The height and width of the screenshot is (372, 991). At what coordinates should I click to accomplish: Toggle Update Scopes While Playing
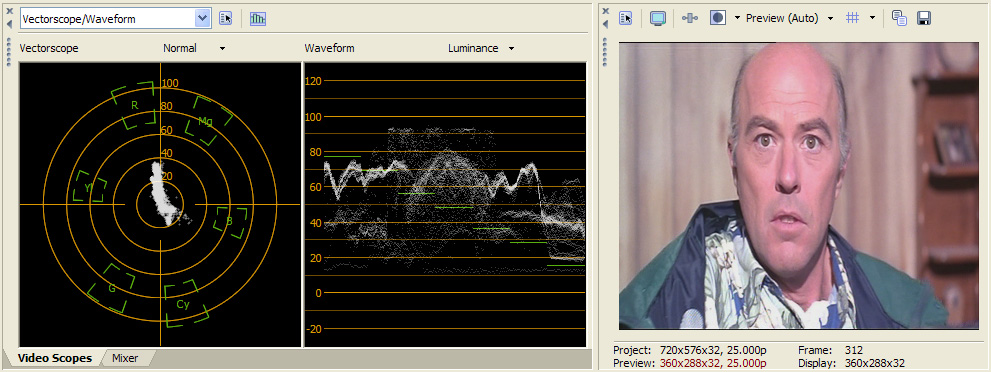tap(258, 19)
